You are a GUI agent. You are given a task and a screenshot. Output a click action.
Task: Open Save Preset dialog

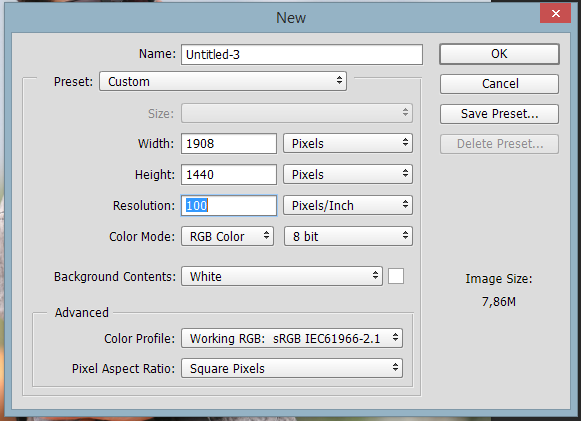click(x=499, y=114)
